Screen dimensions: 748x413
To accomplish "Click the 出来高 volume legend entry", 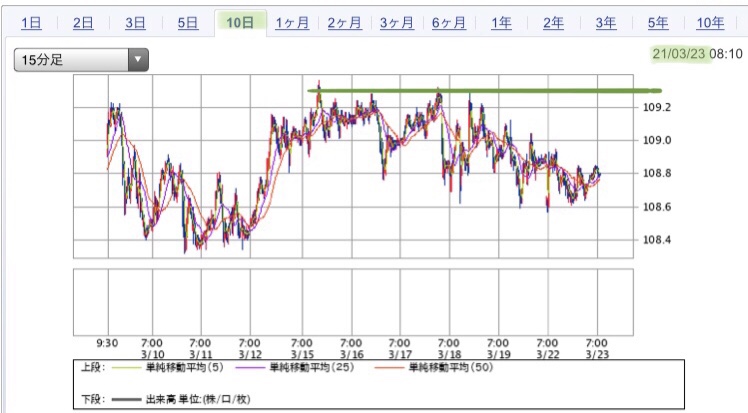I will click(181, 399).
